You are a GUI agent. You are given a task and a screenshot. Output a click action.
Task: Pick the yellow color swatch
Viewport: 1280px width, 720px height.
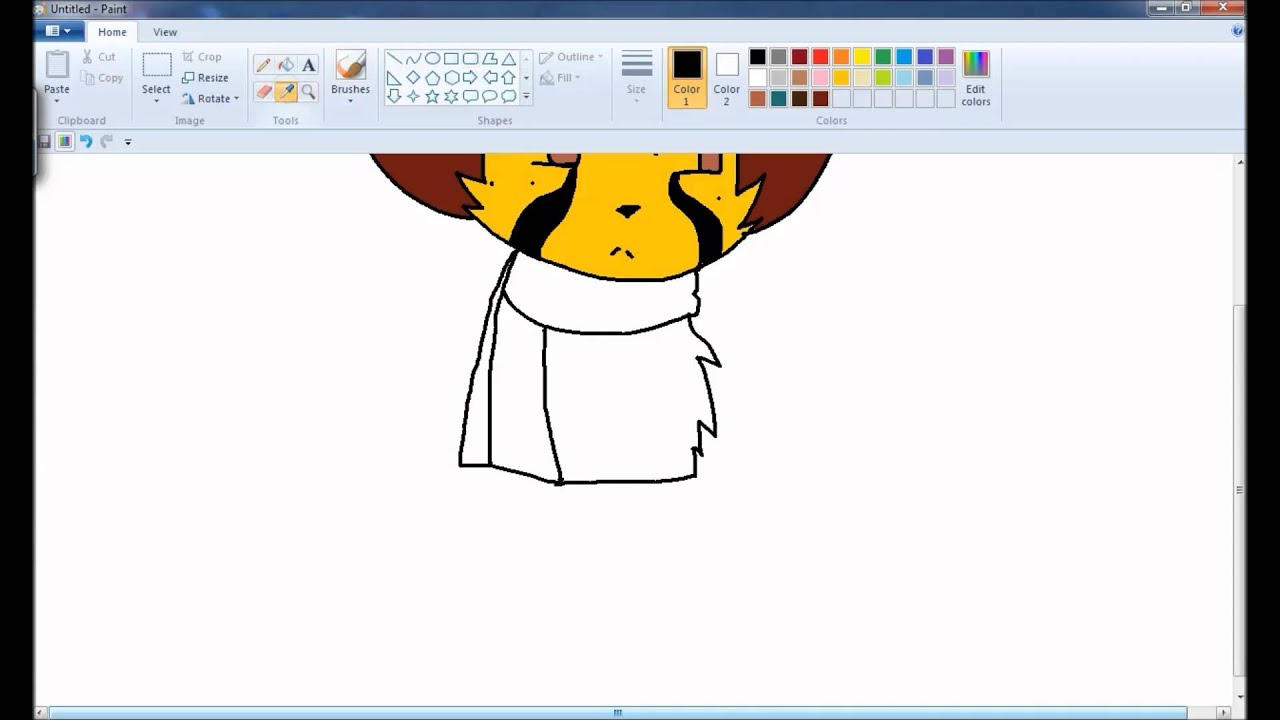tap(863, 57)
